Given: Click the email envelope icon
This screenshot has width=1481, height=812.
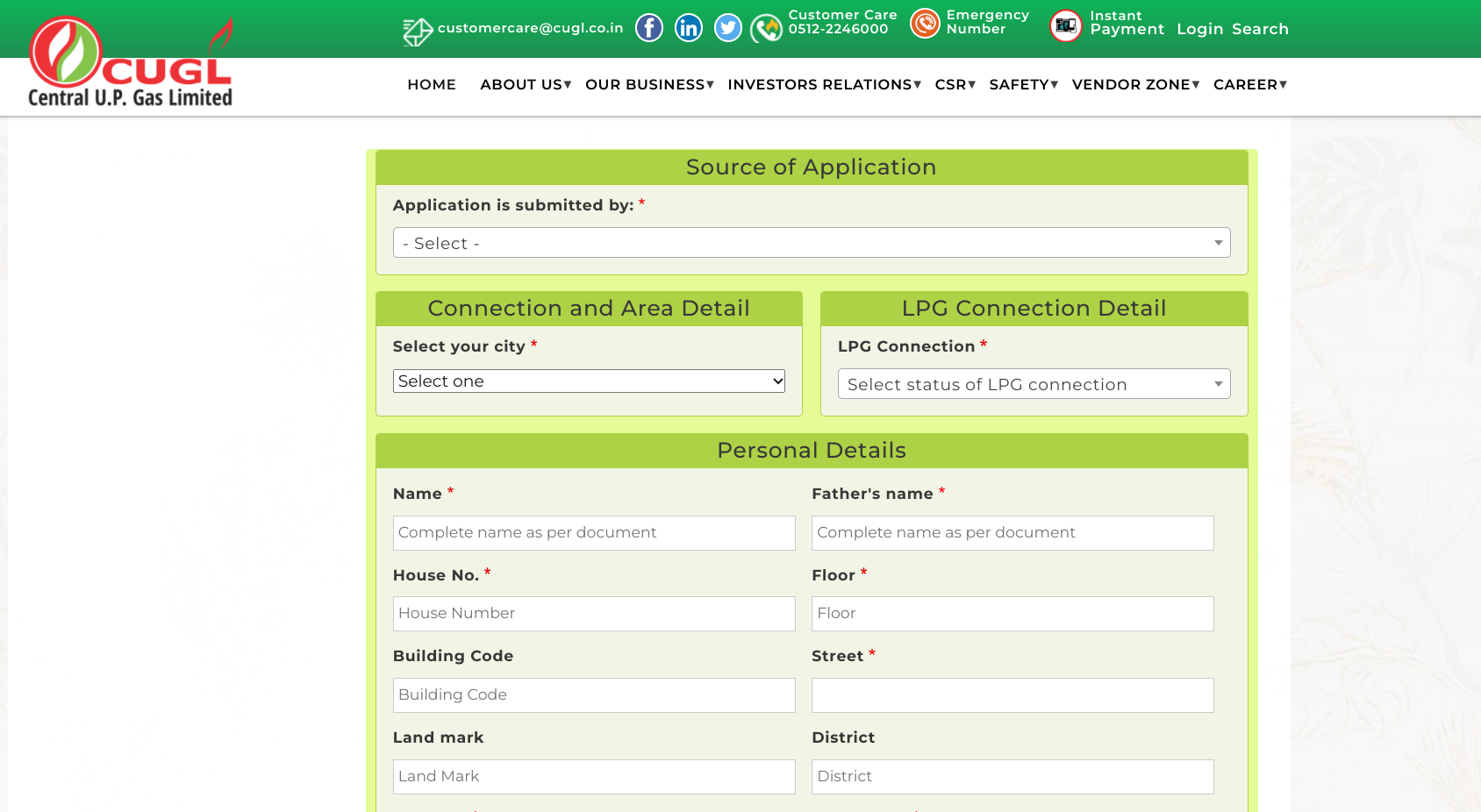Looking at the screenshot, I should pyautogui.click(x=417, y=31).
